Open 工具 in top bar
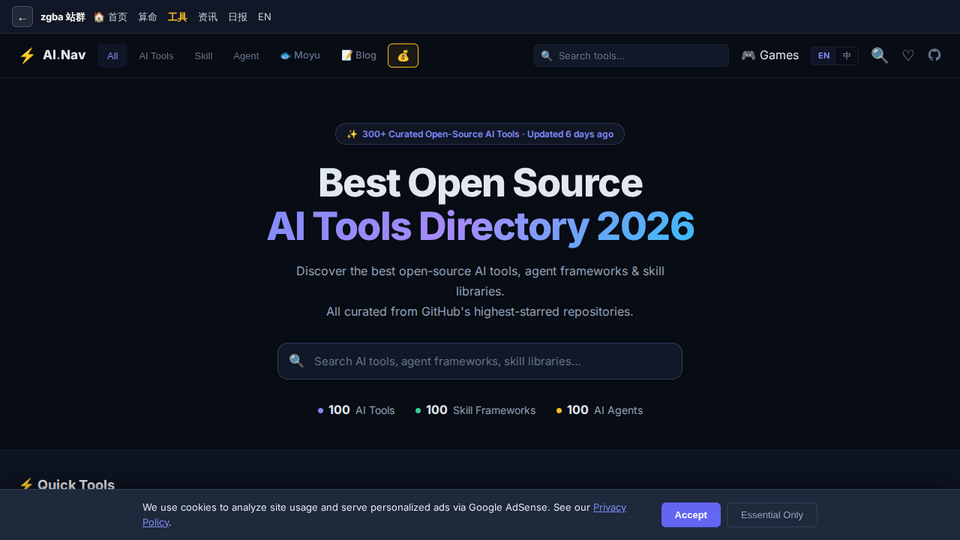Viewport: 960px width, 540px height. pyautogui.click(x=178, y=17)
